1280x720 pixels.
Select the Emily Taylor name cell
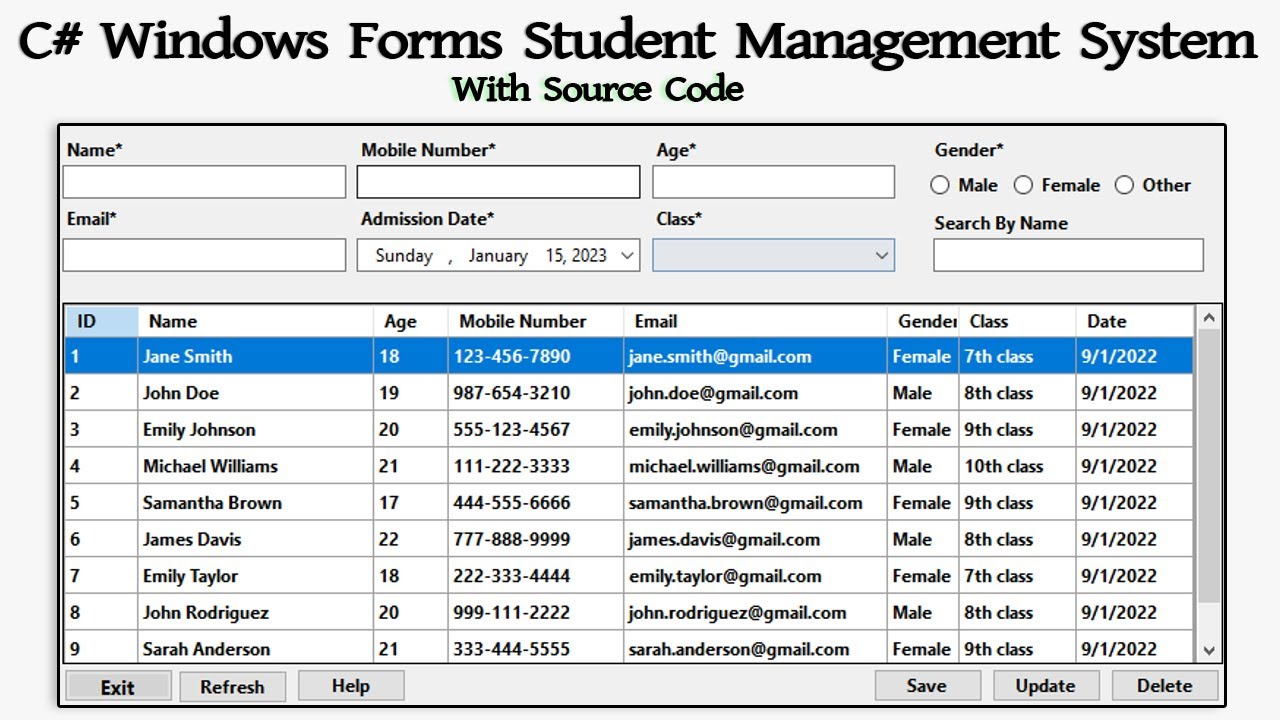(256, 576)
